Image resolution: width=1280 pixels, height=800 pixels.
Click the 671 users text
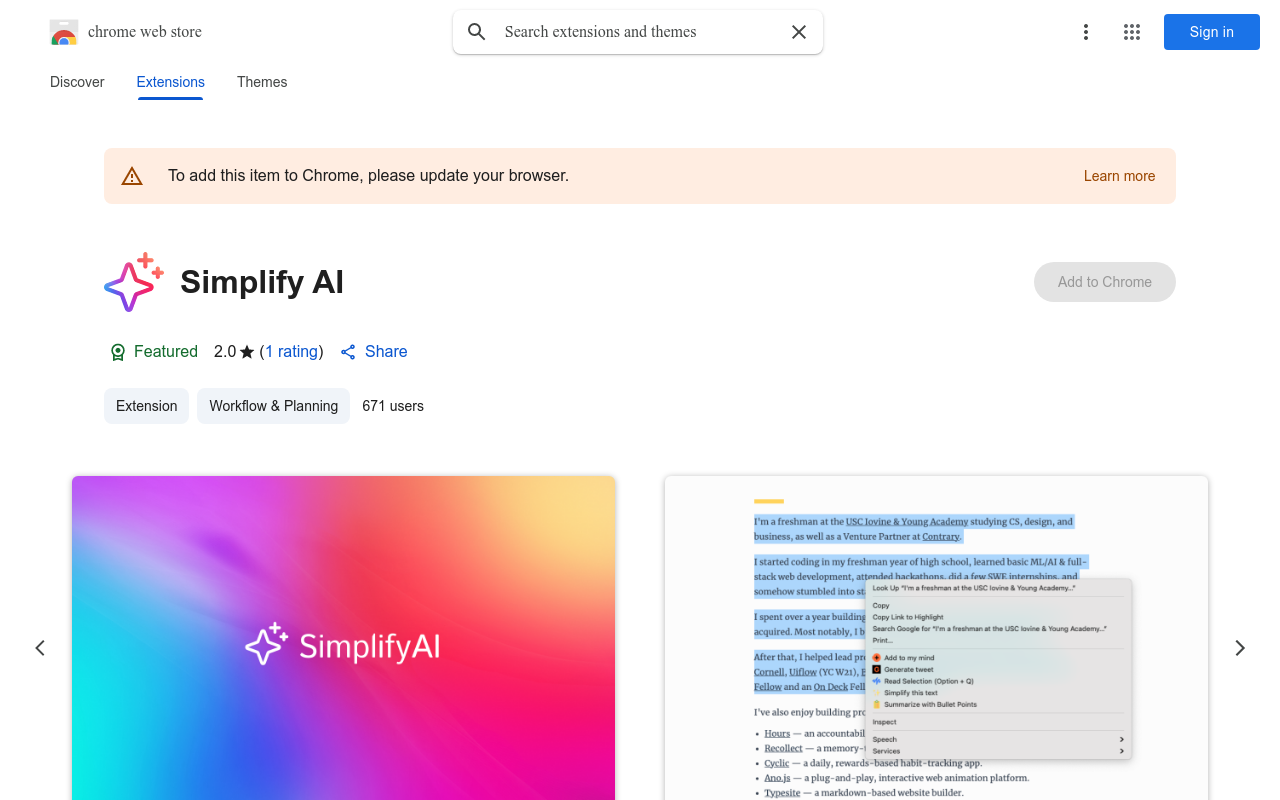(393, 406)
